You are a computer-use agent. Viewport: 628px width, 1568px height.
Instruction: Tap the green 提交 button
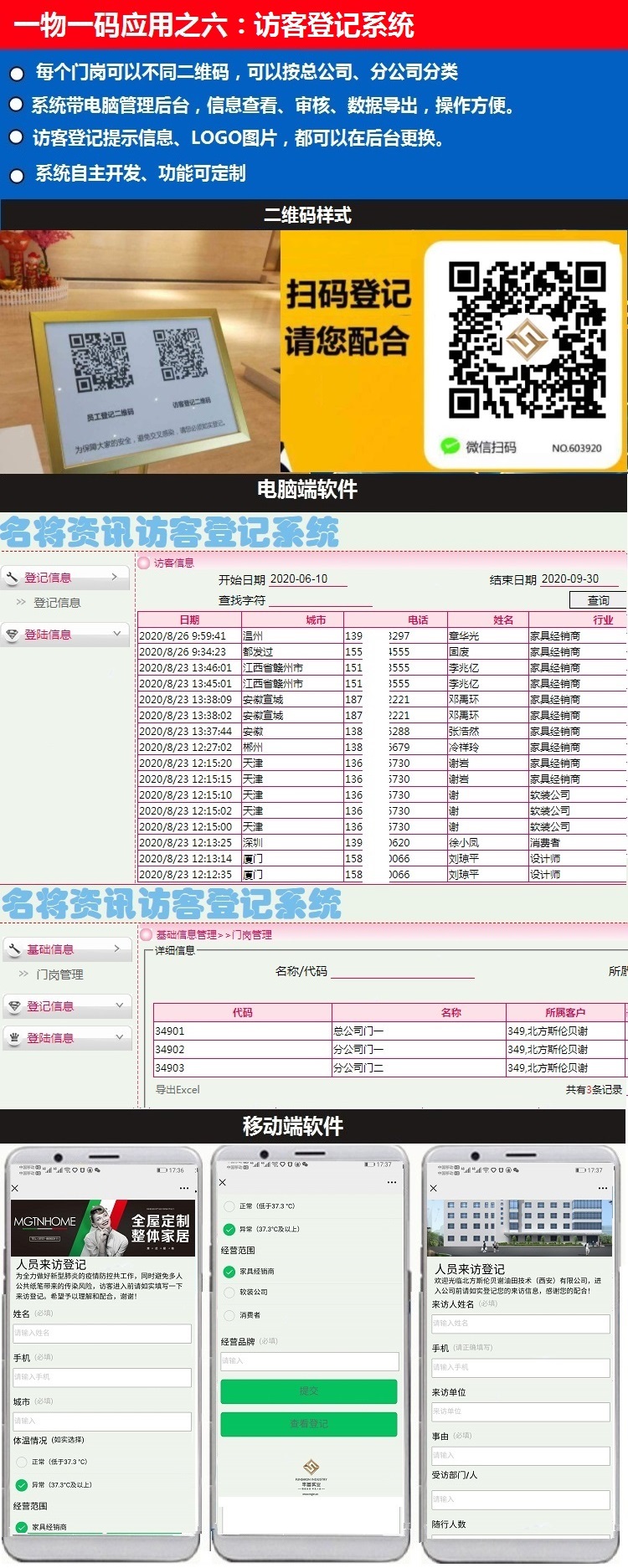309,1391
